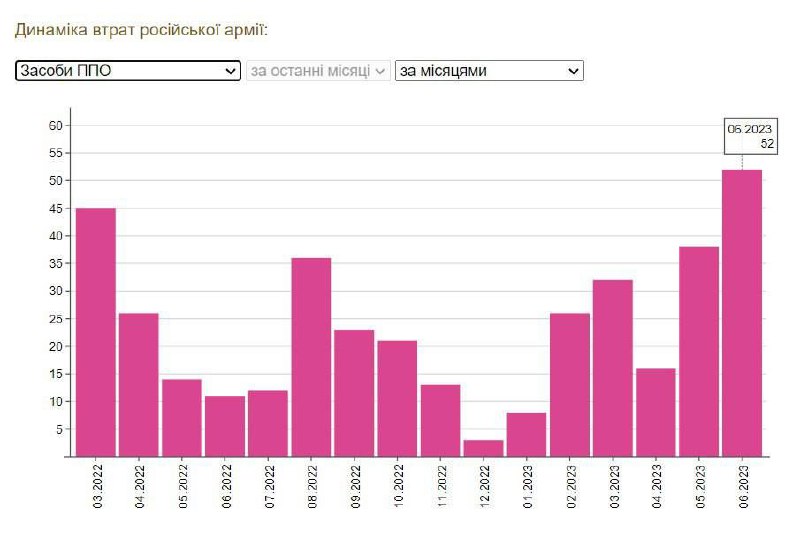Screen dimensions: 800x539
Task: Select the 08.2022 bar
Action: tap(311, 357)
